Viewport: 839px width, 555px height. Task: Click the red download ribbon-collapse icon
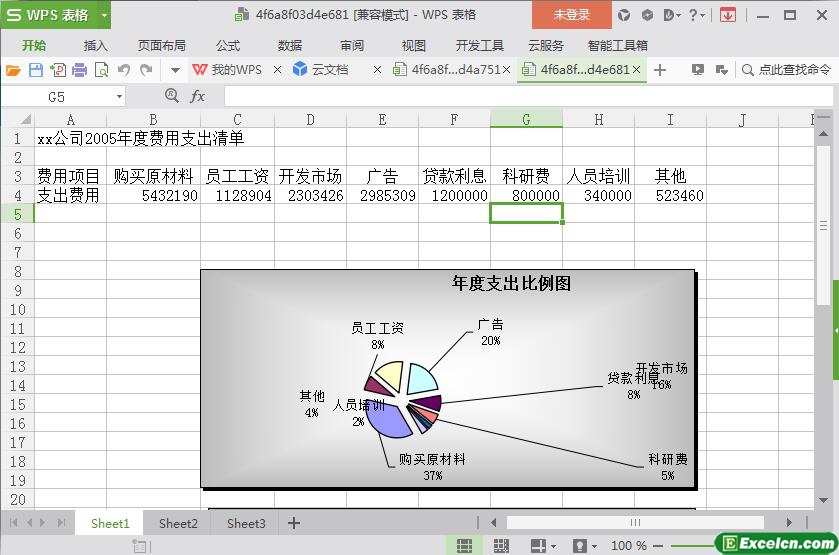coord(727,16)
